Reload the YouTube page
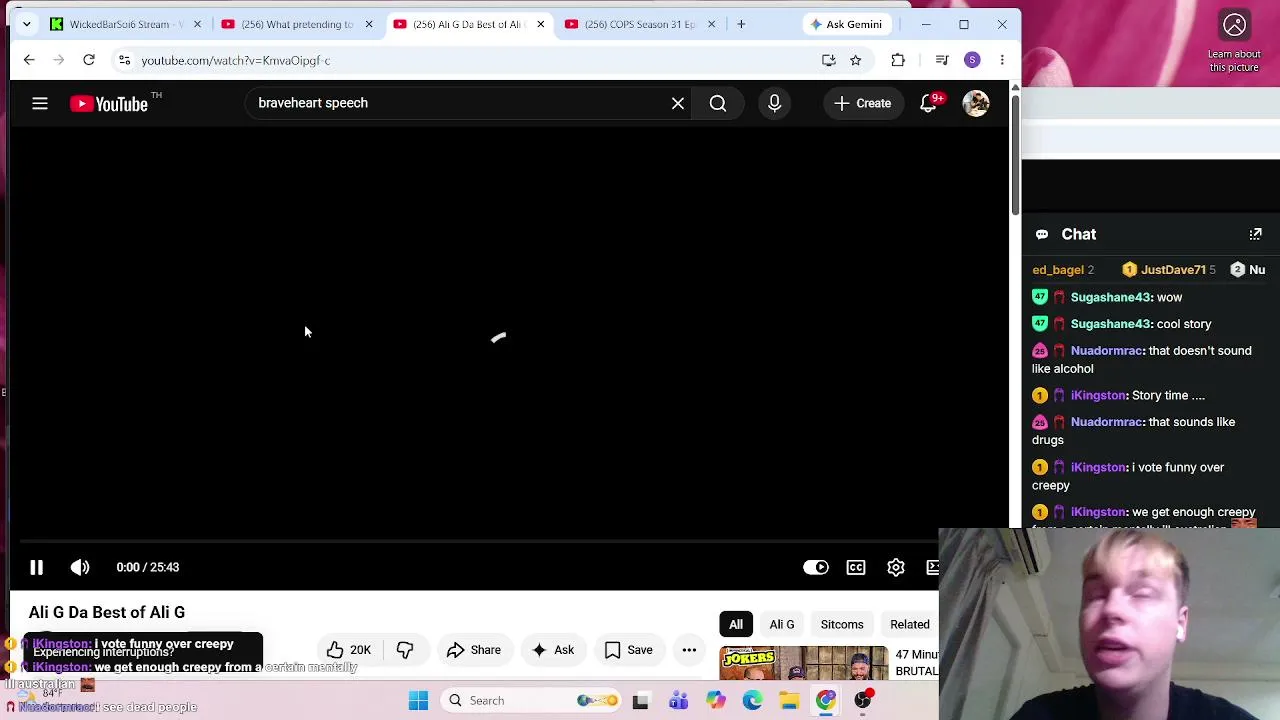This screenshot has width=1280, height=720. [89, 60]
